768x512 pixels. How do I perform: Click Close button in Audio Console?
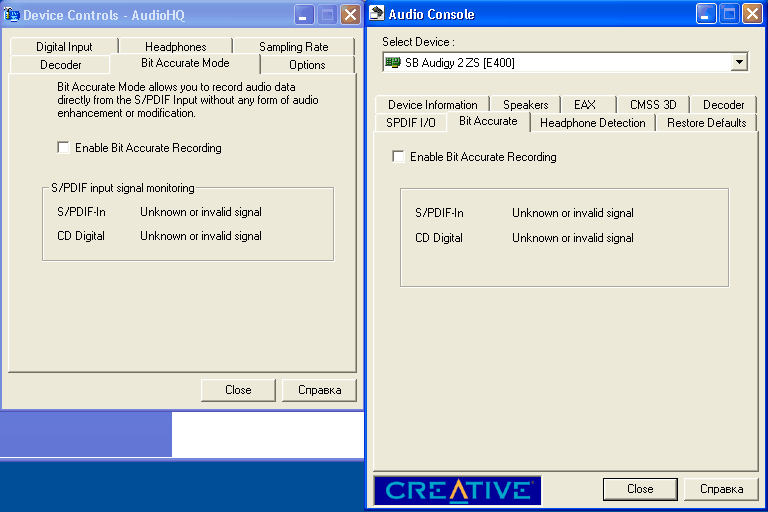[x=640, y=489]
